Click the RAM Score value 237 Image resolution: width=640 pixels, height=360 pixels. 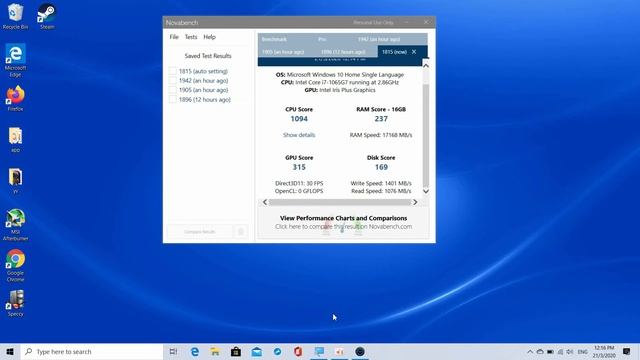[381, 119]
